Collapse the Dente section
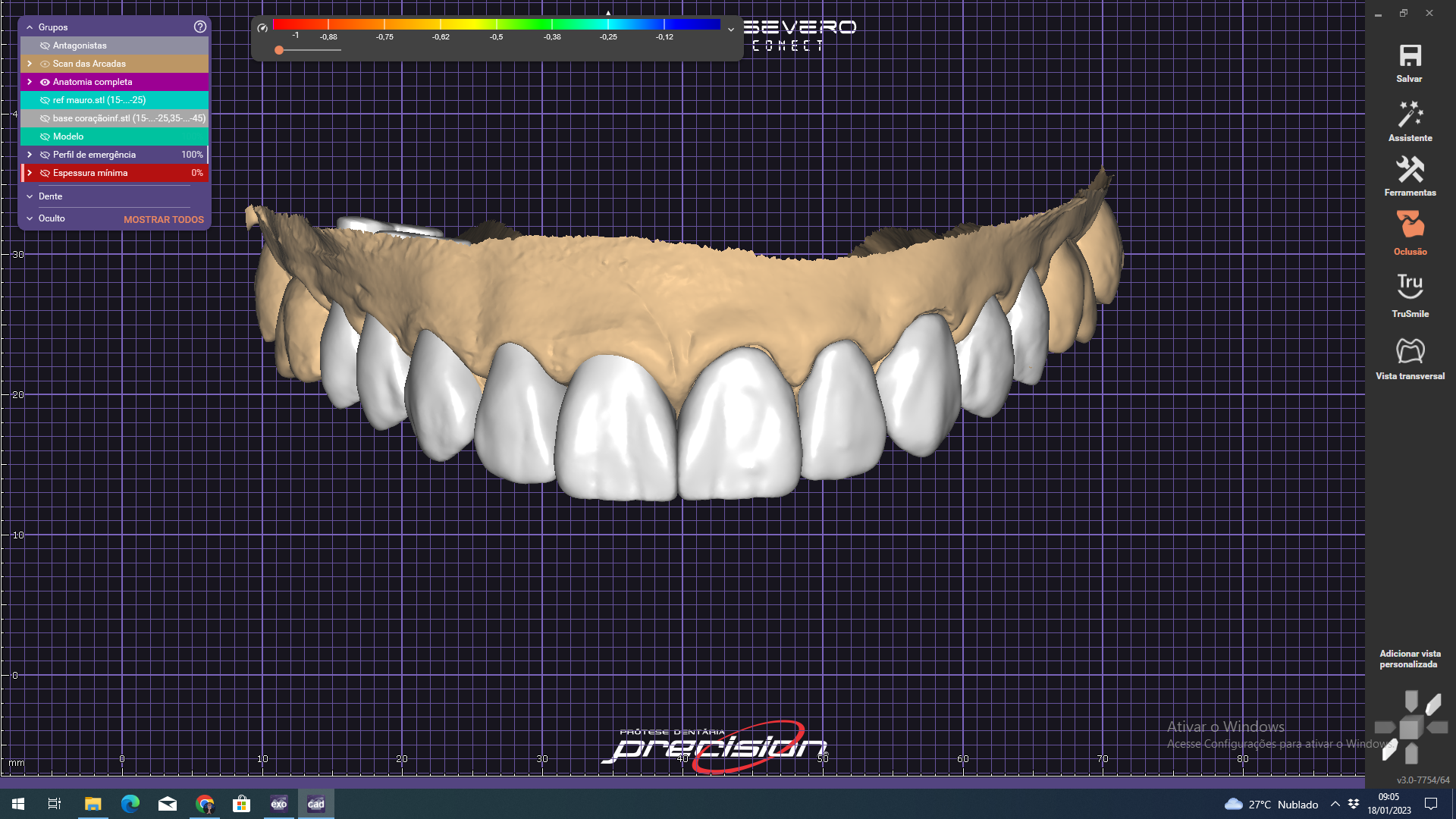 point(30,196)
